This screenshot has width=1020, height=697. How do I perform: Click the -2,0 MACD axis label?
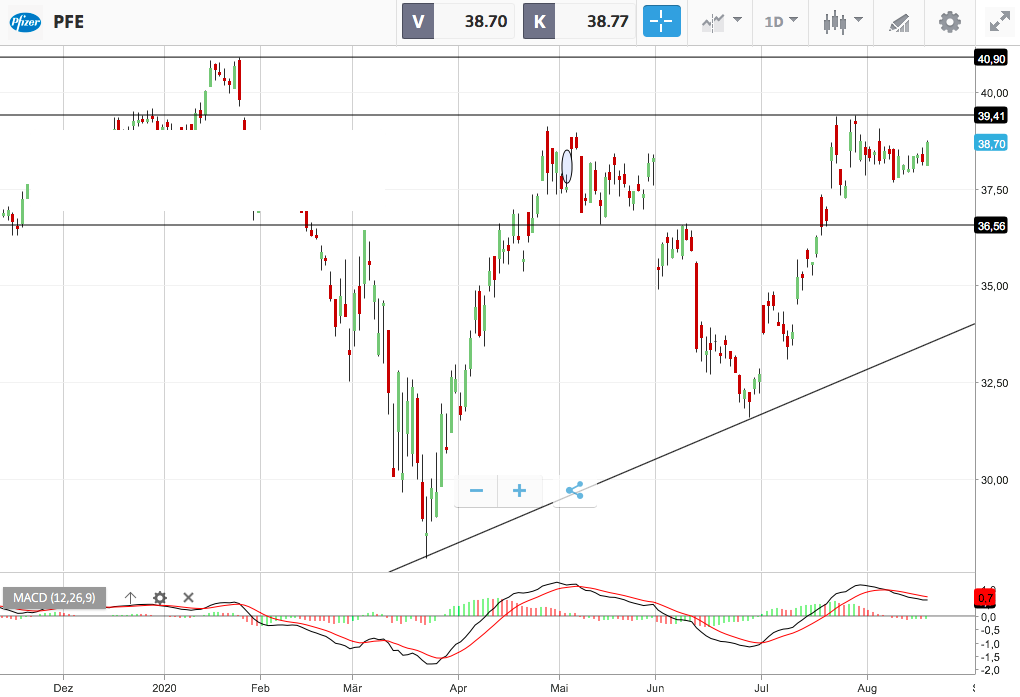tap(990, 671)
